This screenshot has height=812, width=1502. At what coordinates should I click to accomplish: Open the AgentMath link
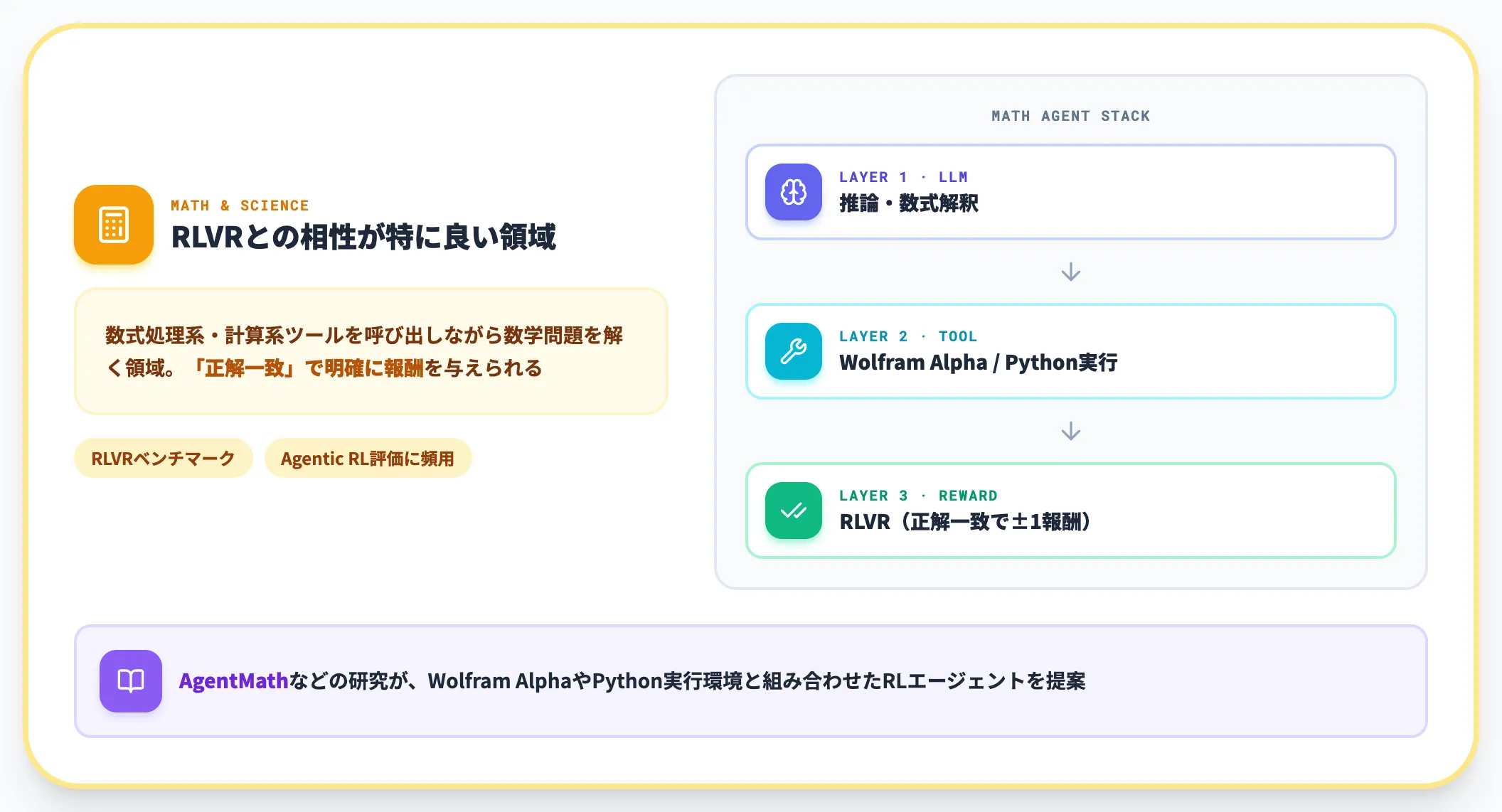pyautogui.click(x=233, y=681)
